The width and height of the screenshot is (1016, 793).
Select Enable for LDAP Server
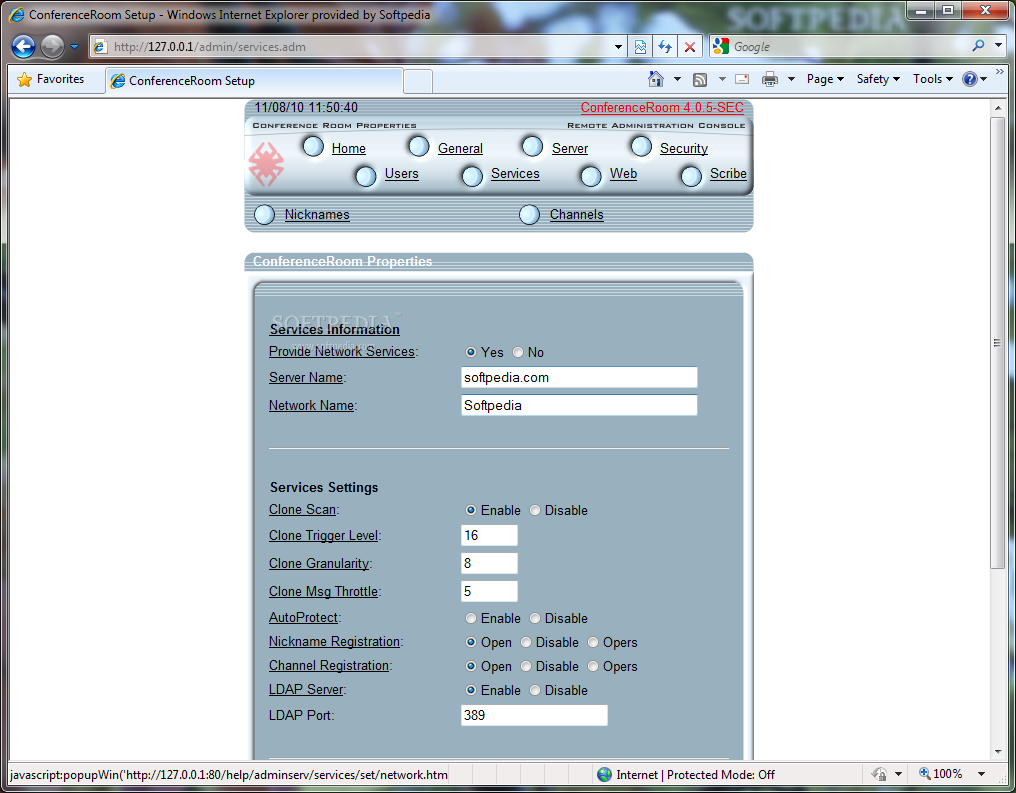coord(471,691)
